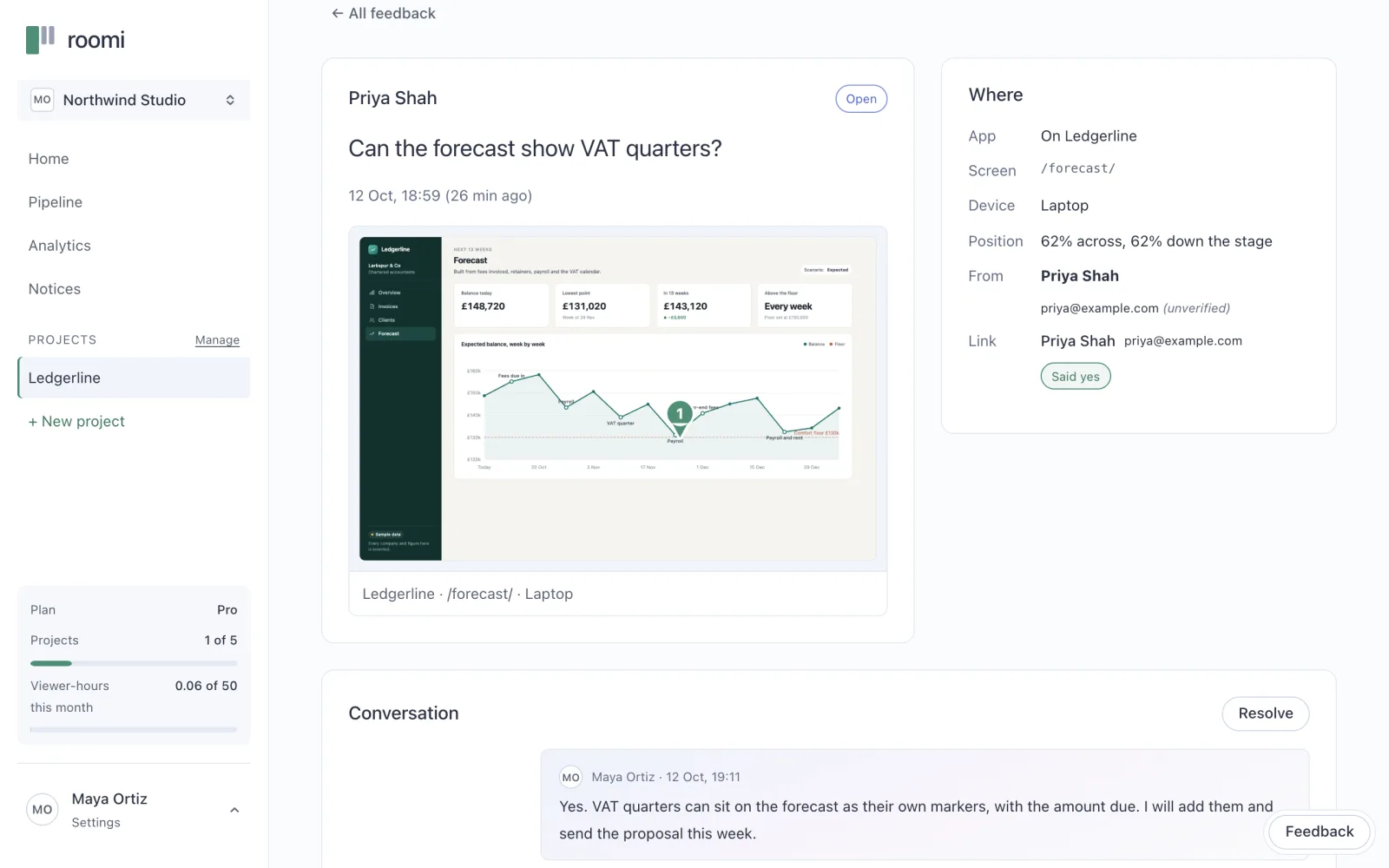Open the Pipeline section
The height and width of the screenshot is (868, 1389).
click(56, 202)
